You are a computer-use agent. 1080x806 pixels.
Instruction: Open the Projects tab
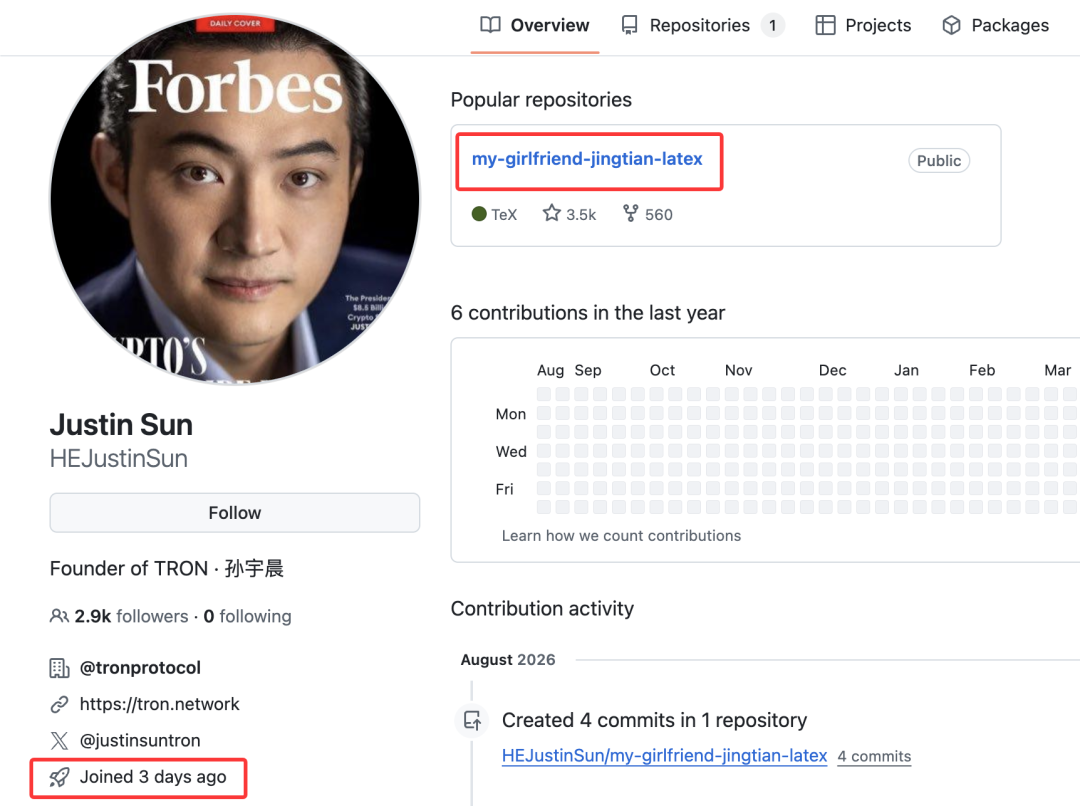pos(863,25)
